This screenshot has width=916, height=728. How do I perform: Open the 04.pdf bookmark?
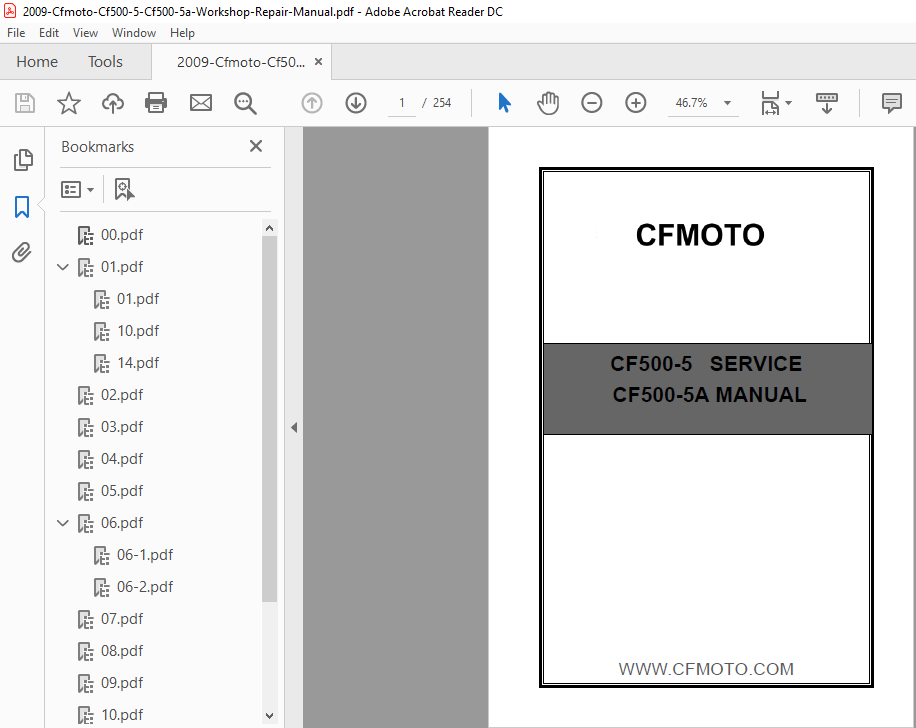click(x=122, y=459)
